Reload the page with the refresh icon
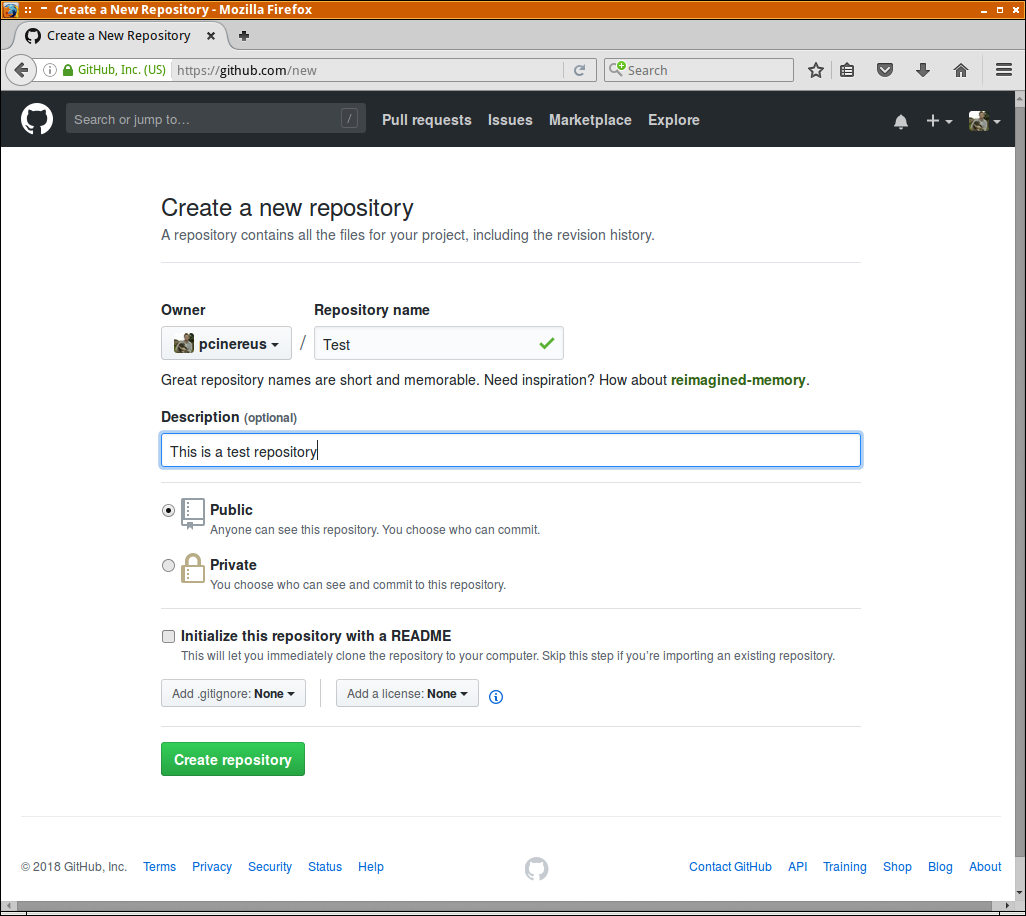The image size is (1026, 916). pos(579,70)
